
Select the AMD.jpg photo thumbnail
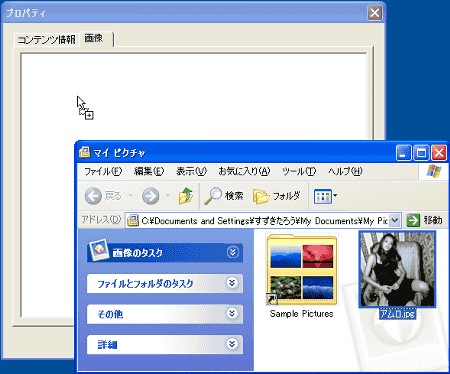(397, 269)
